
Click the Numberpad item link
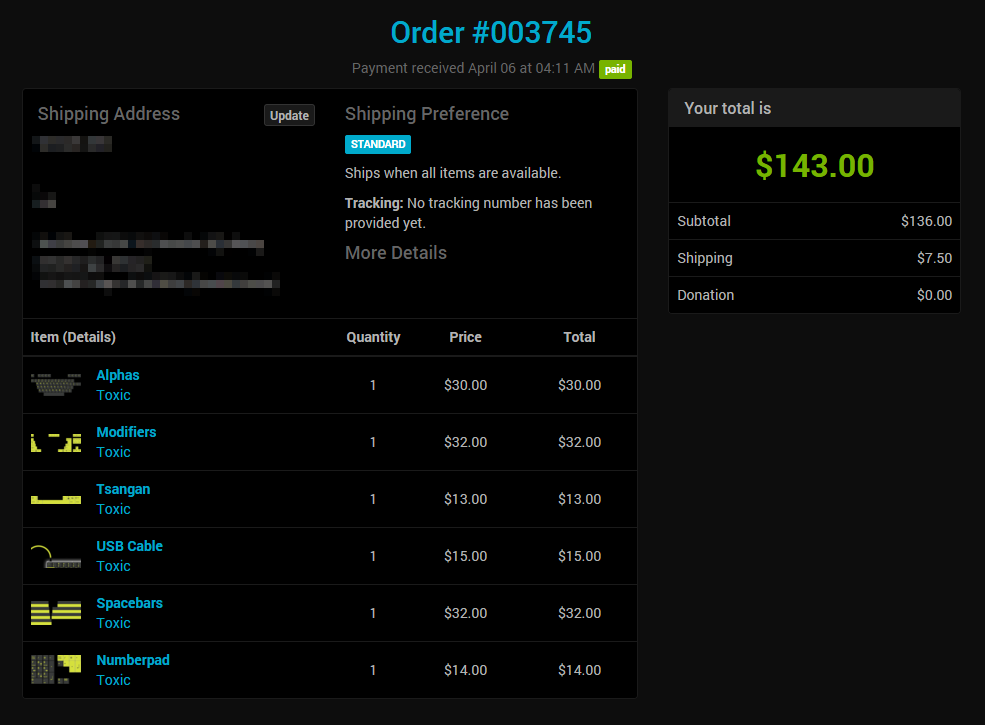click(x=133, y=660)
